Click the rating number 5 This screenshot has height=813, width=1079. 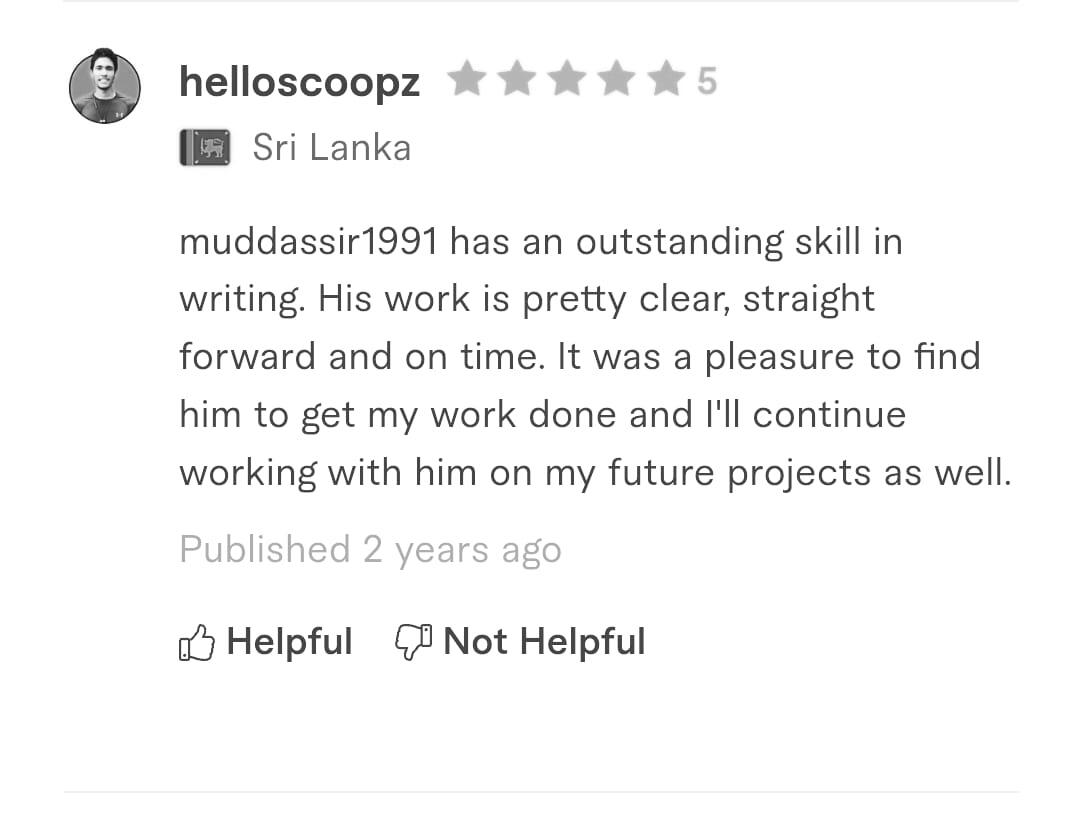click(x=707, y=81)
